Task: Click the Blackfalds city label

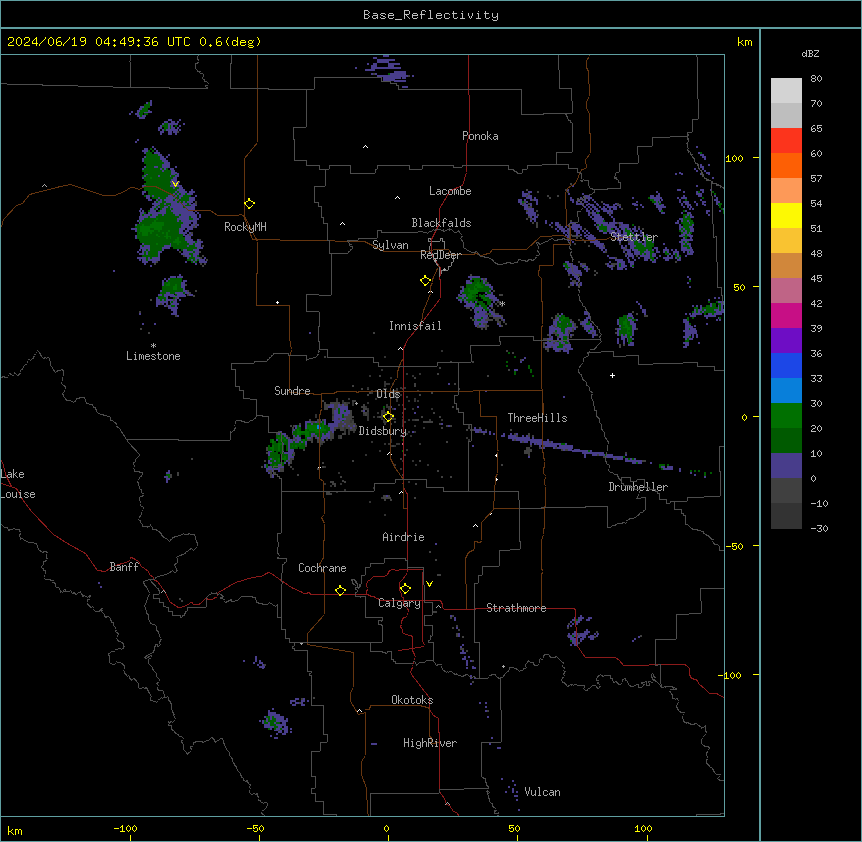Action: tap(441, 223)
